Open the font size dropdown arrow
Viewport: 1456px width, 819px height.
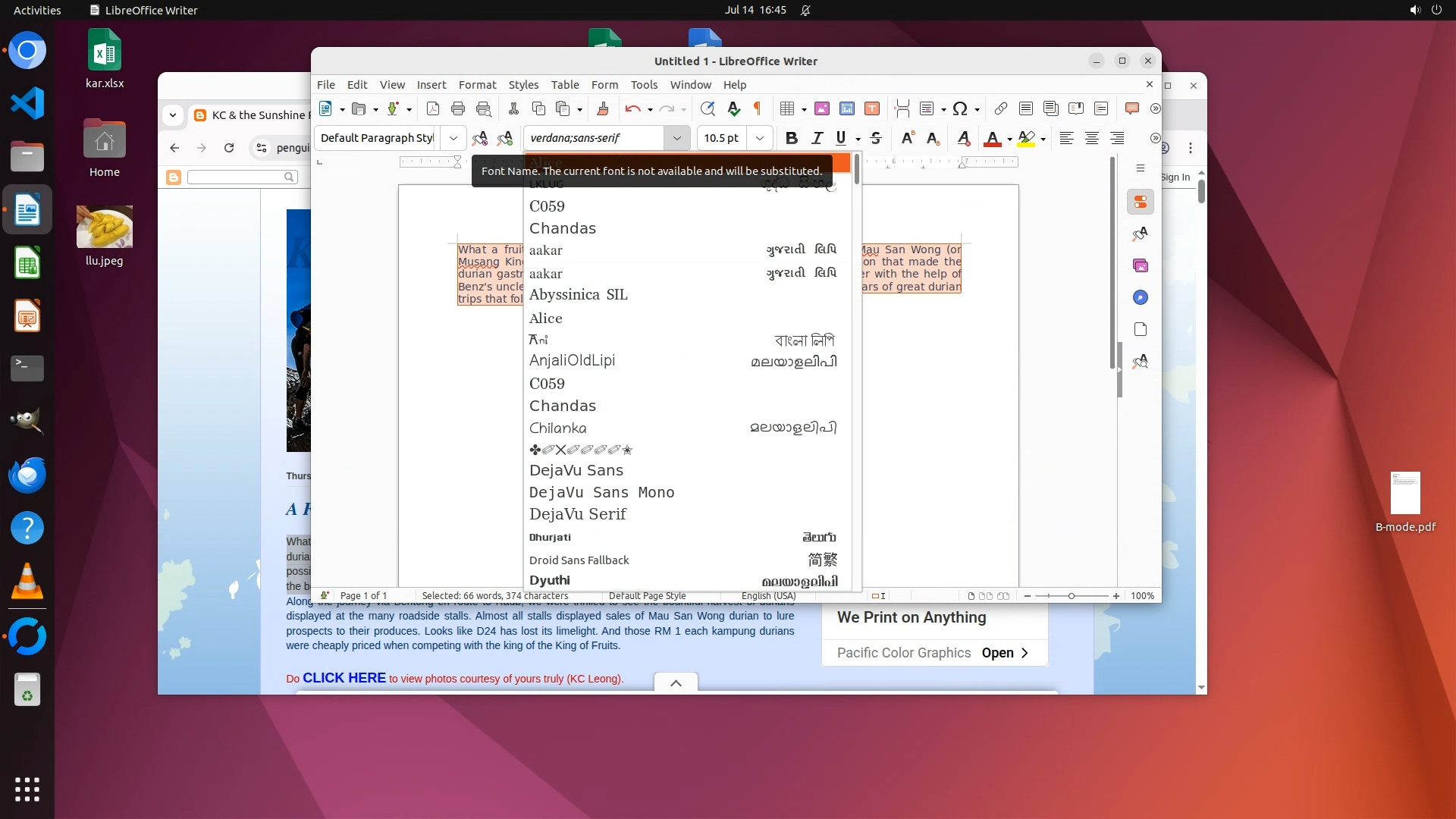[x=759, y=138]
